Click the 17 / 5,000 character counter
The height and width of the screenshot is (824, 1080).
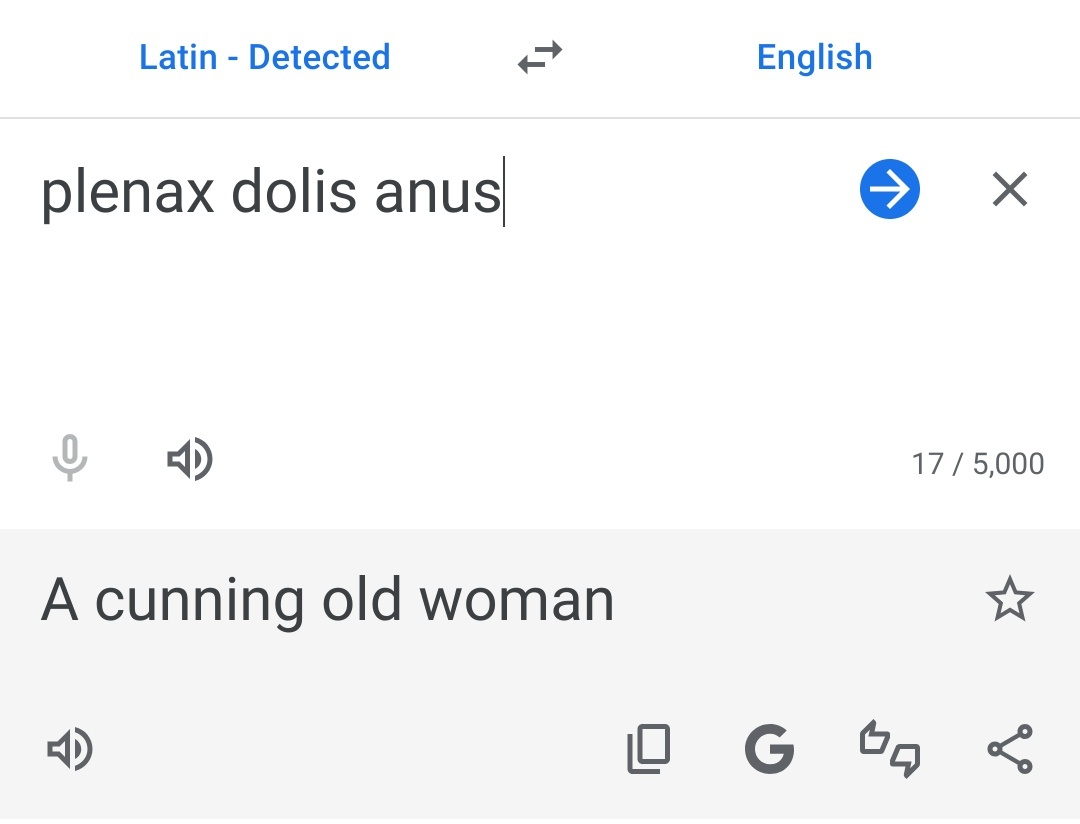pos(978,464)
